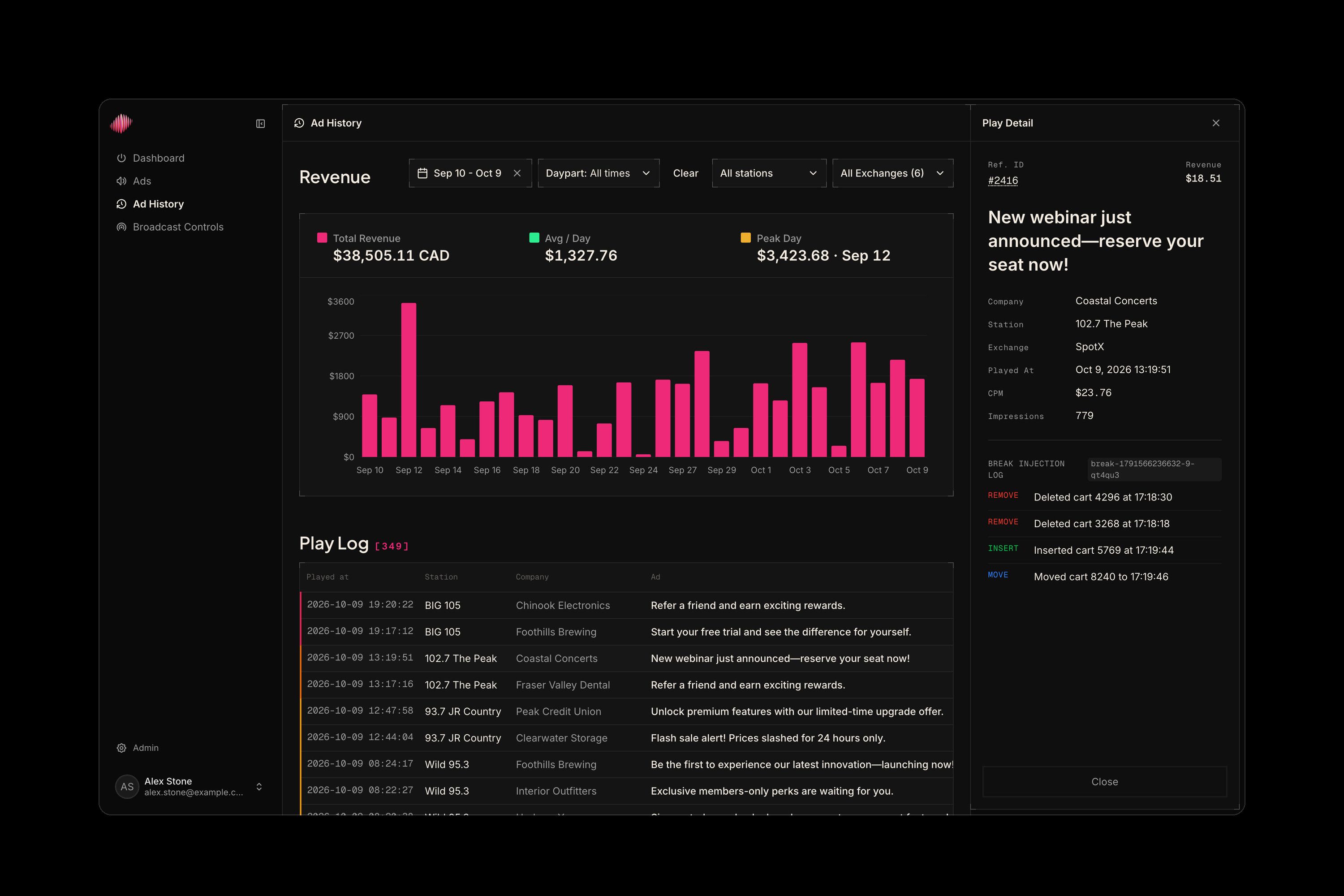This screenshot has width=1344, height=896.
Task: Close the Play Detail panel with X
Action: point(1216,123)
